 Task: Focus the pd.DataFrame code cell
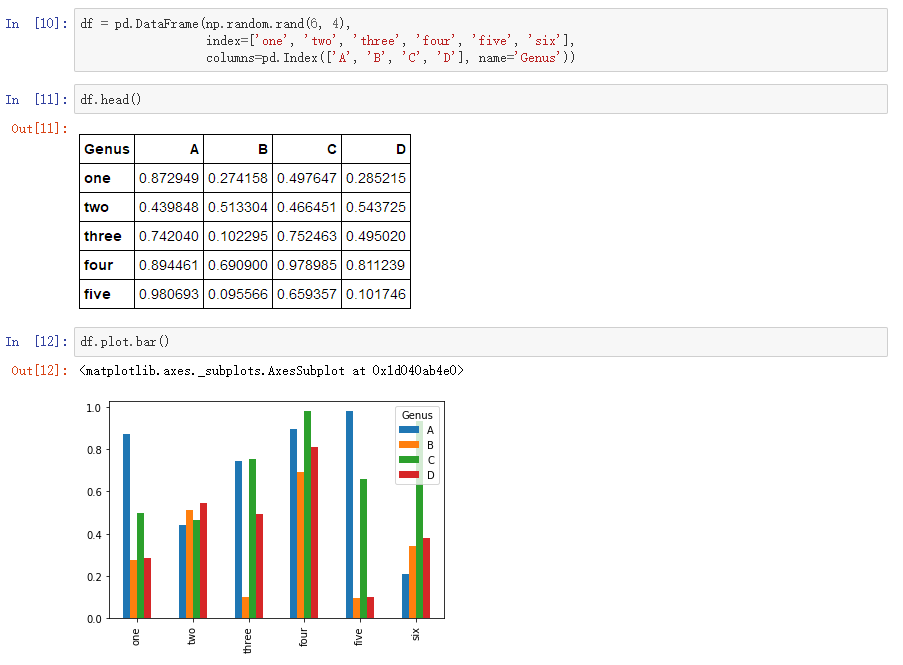point(480,40)
